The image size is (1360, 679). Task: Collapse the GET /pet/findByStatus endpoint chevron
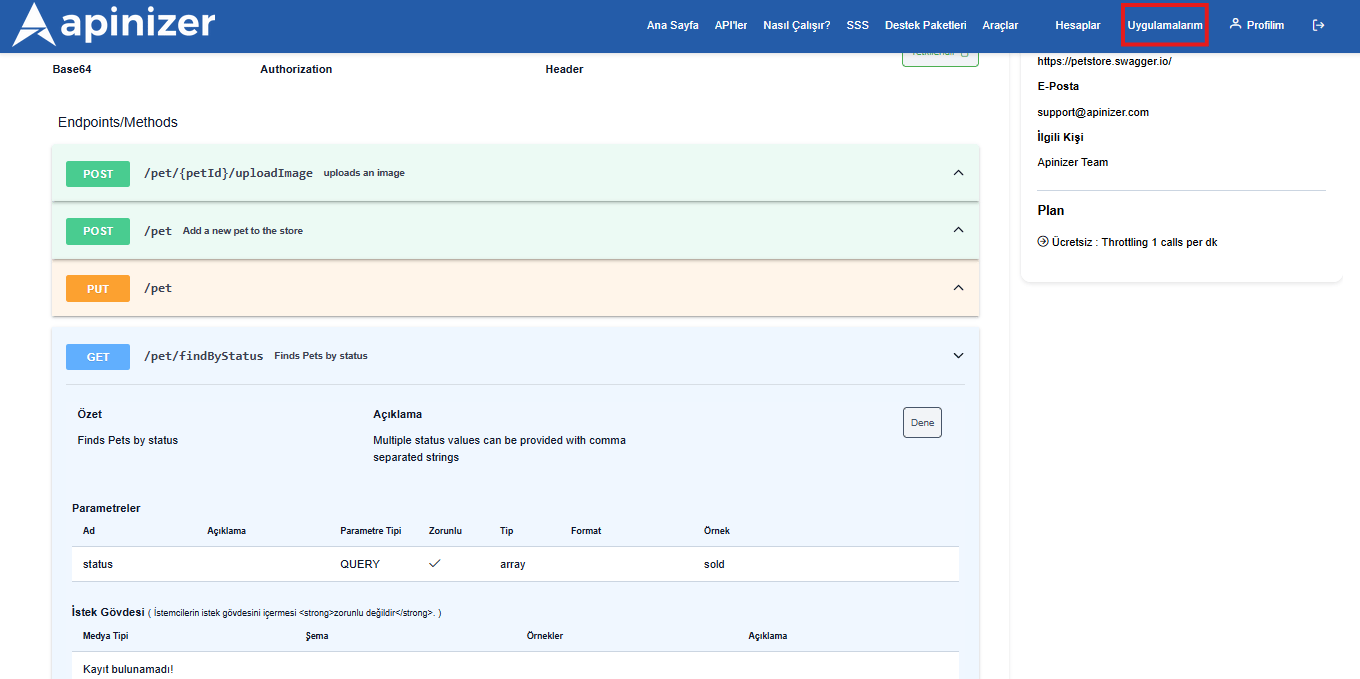(958, 356)
